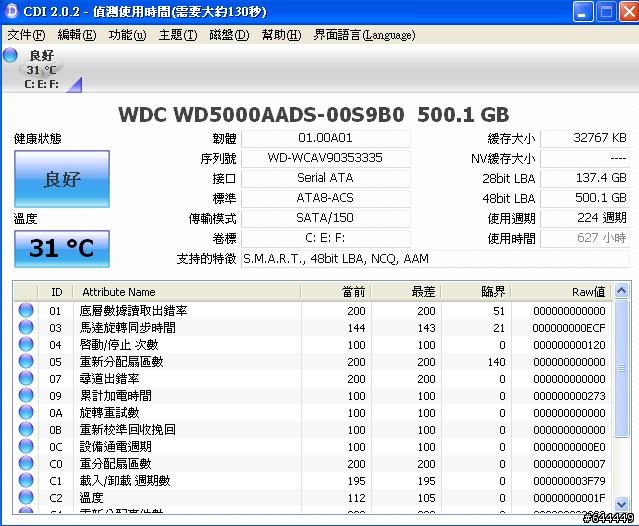
Task: Select the row 重新分配扇區數
Action: point(313,362)
